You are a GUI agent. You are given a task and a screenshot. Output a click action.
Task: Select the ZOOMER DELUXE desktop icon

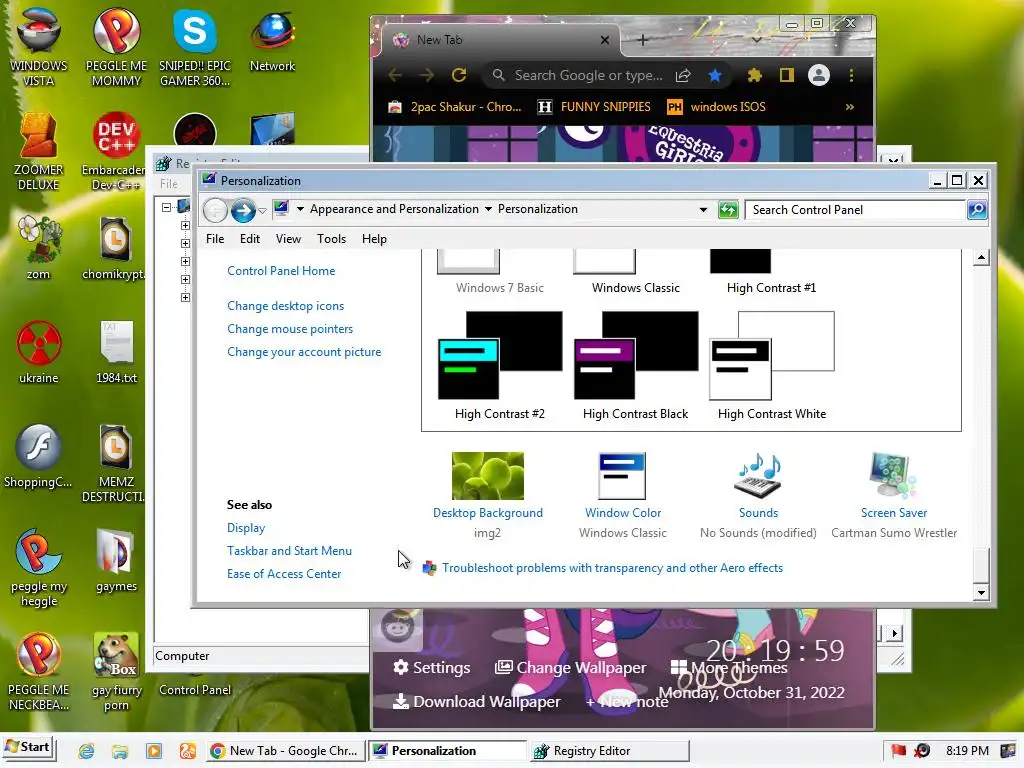38,151
